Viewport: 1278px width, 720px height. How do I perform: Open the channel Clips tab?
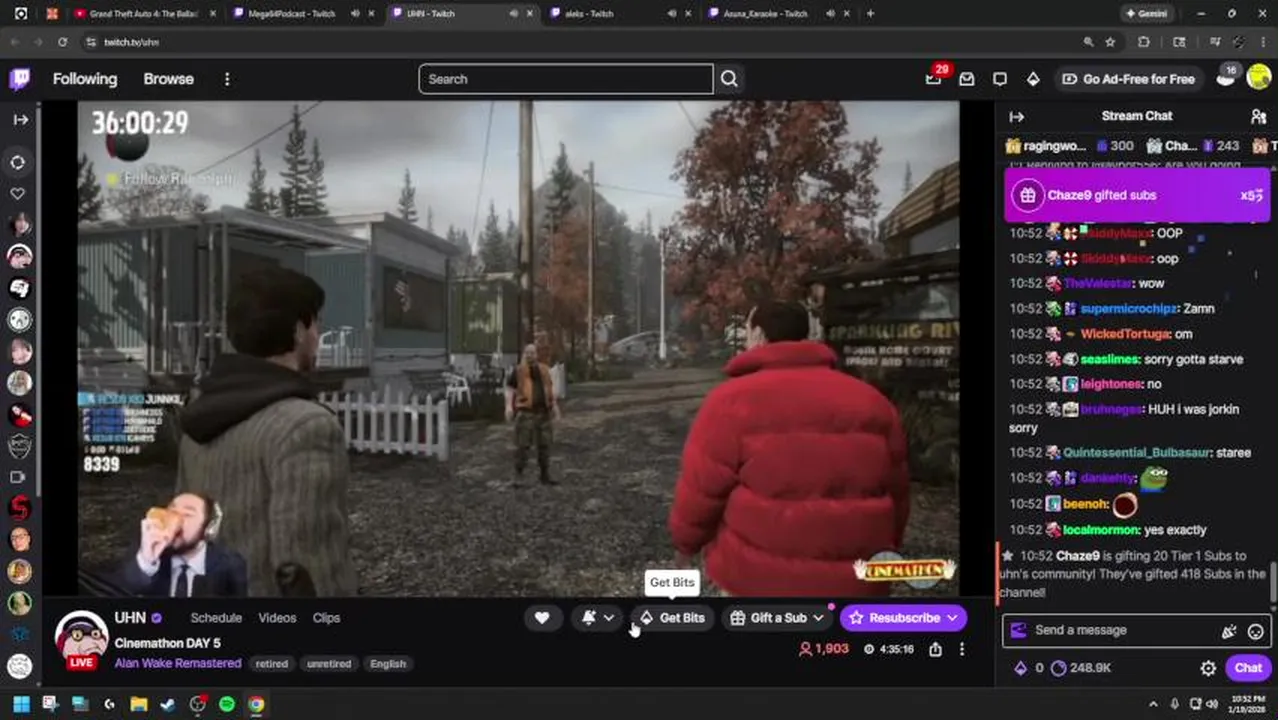pyautogui.click(x=326, y=618)
